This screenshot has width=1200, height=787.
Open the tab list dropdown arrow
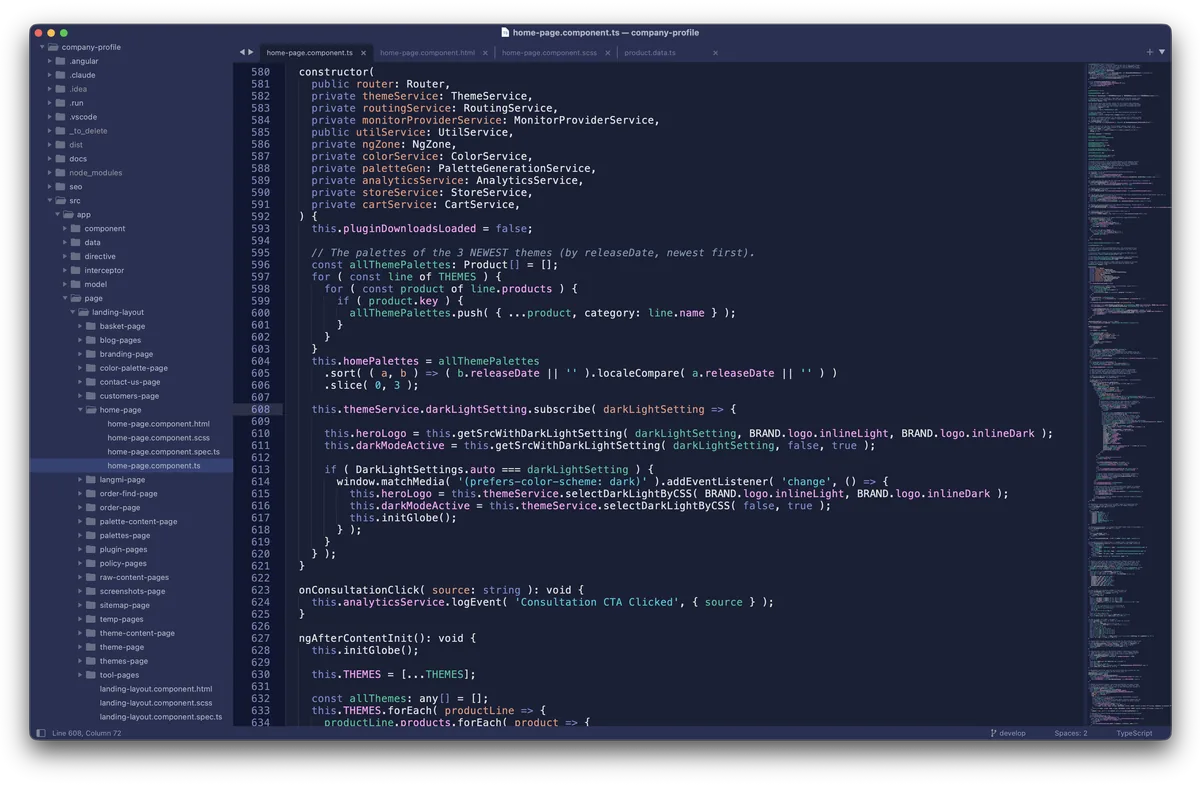pyautogui.click(x=1162, y=52)
